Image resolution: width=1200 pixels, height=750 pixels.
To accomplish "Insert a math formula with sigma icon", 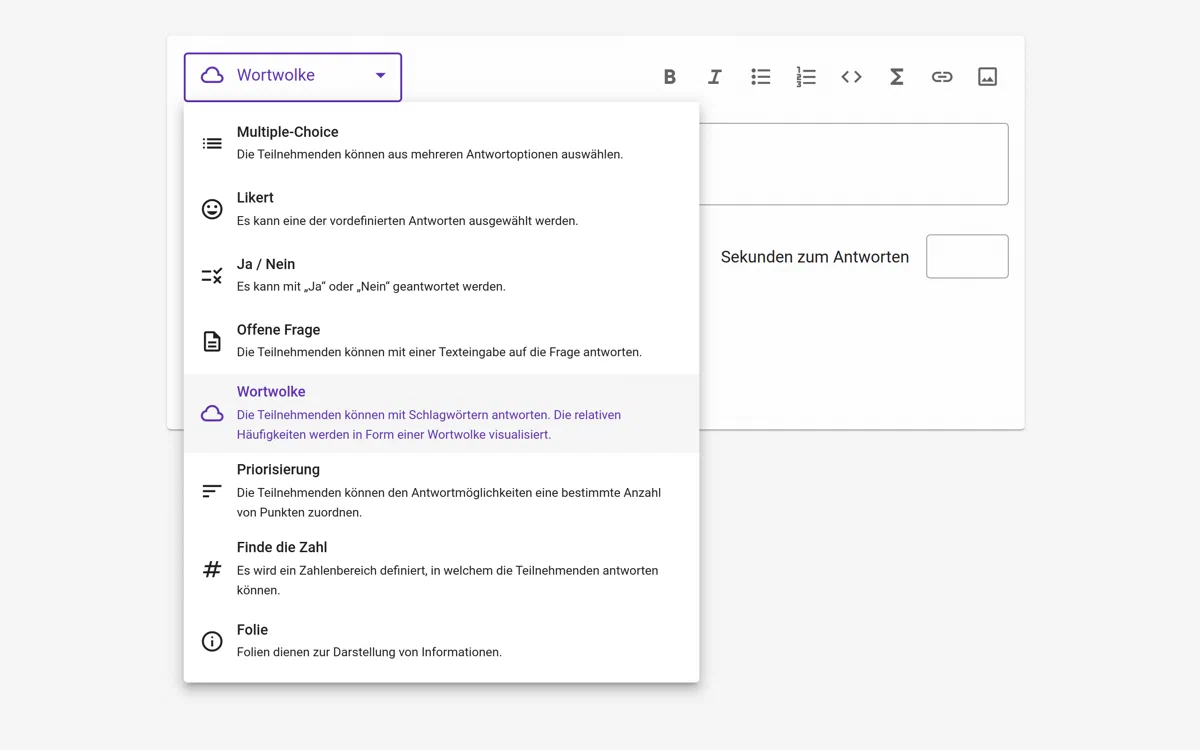I will (x=897, y=77).
